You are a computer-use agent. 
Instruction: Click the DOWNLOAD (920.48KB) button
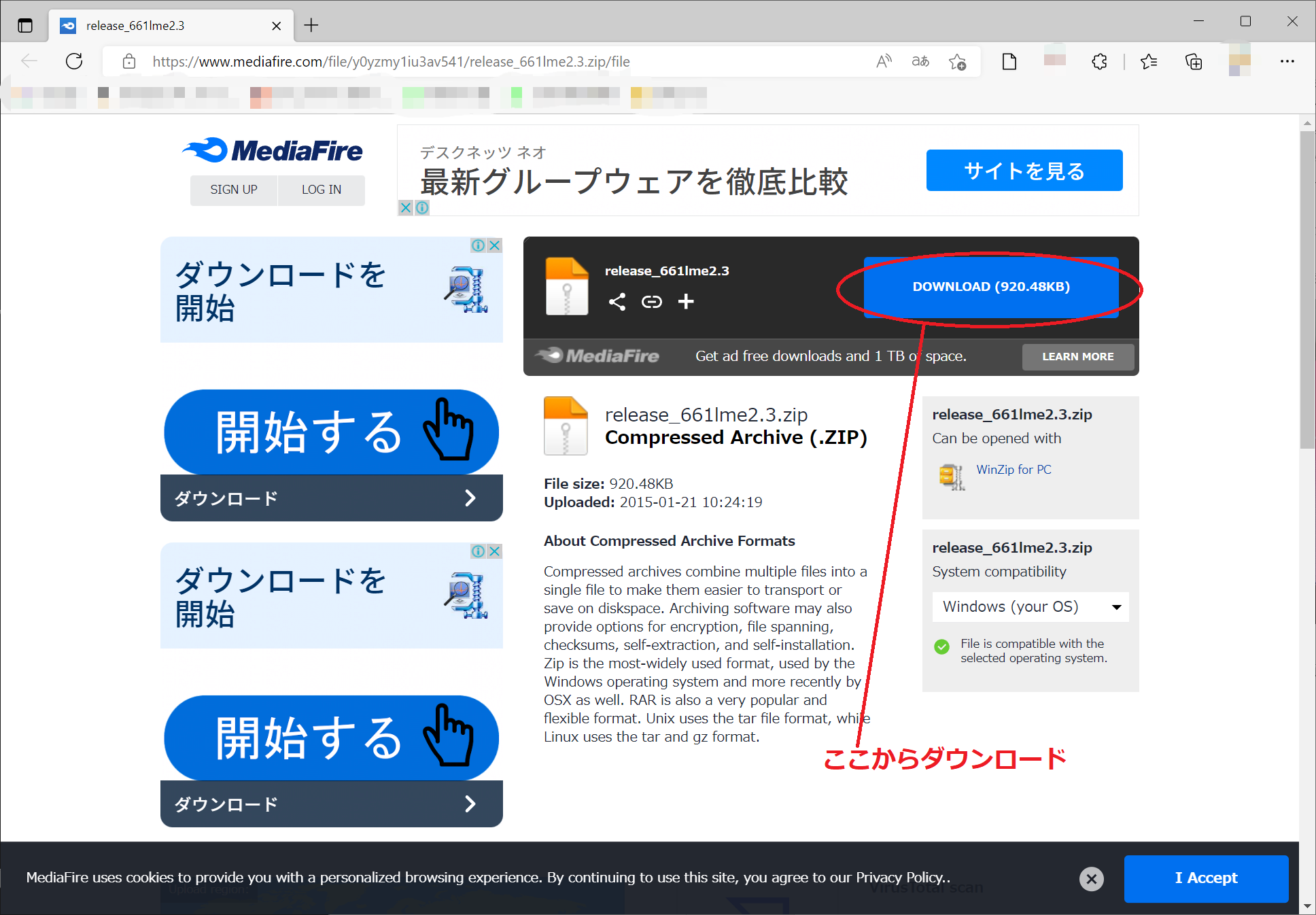click(x=991, y=287)
